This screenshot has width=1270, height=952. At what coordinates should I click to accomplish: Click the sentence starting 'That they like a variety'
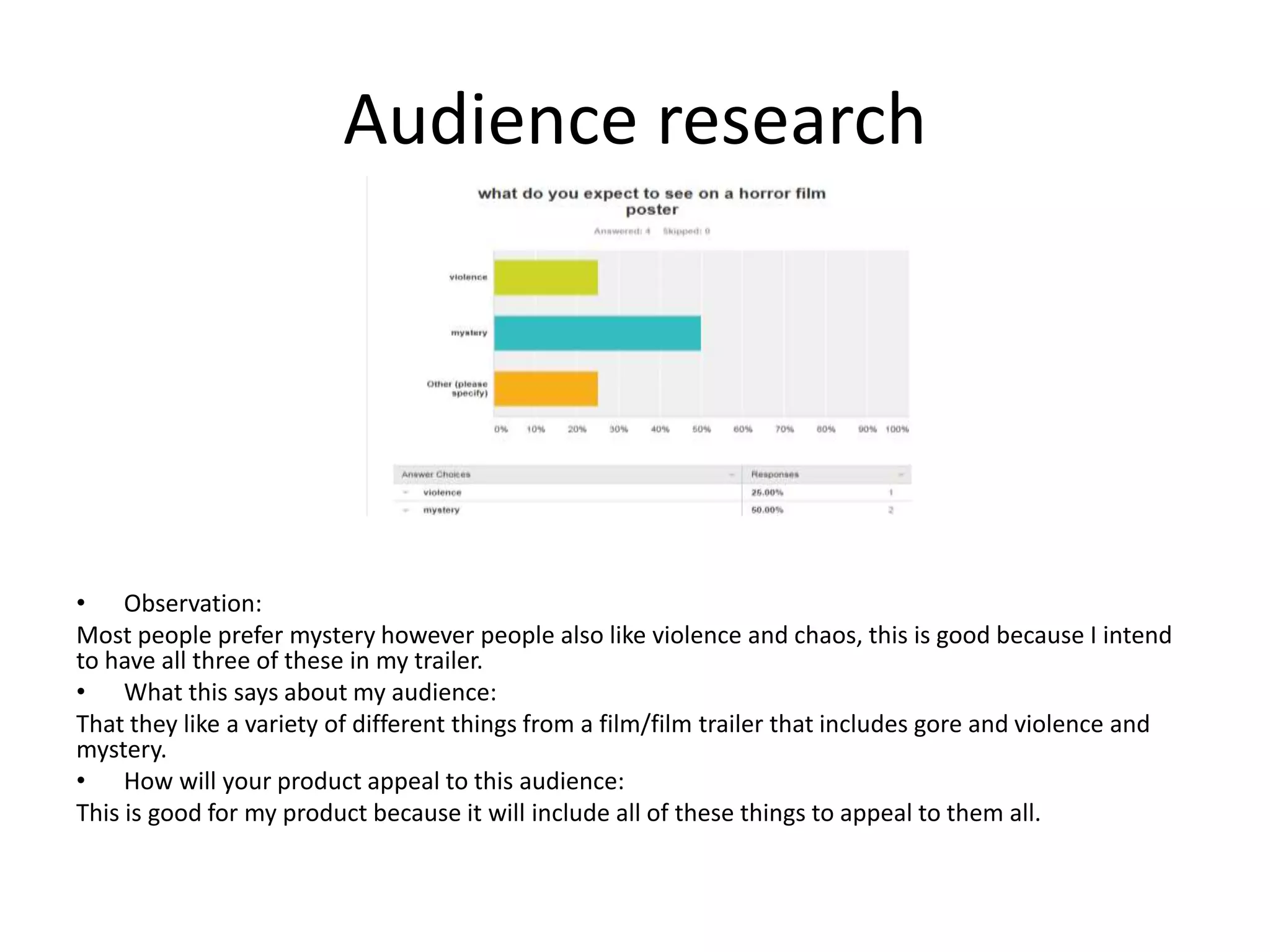pos(613,736)
